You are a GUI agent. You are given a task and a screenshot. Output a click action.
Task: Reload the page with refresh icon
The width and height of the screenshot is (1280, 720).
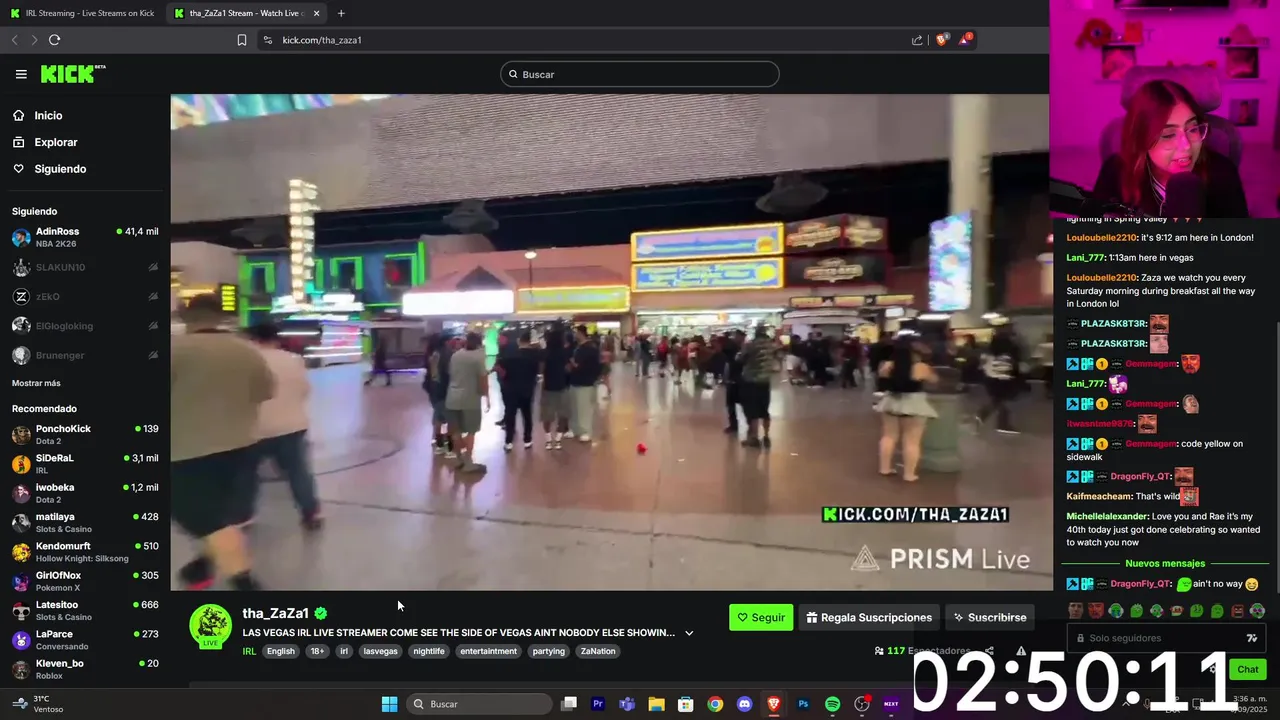click(55, 40)
